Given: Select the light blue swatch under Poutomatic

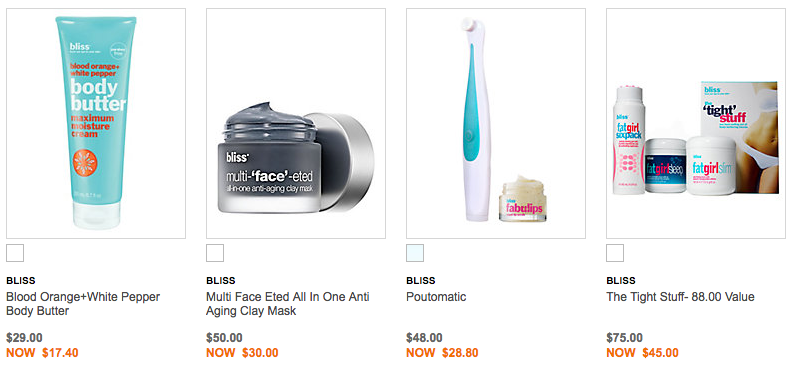Looking at the screenshot, I should [x=415, y=253].
